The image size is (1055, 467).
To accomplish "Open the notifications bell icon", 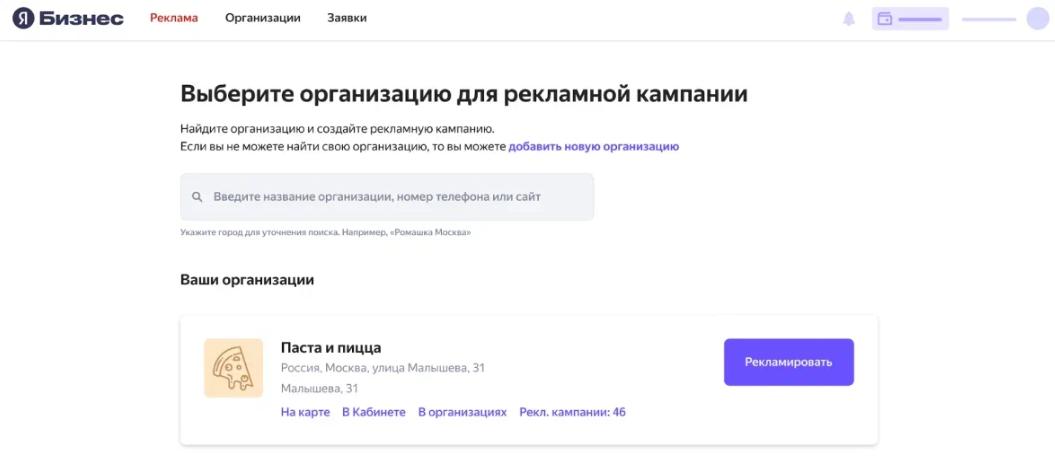I will 849,19.
